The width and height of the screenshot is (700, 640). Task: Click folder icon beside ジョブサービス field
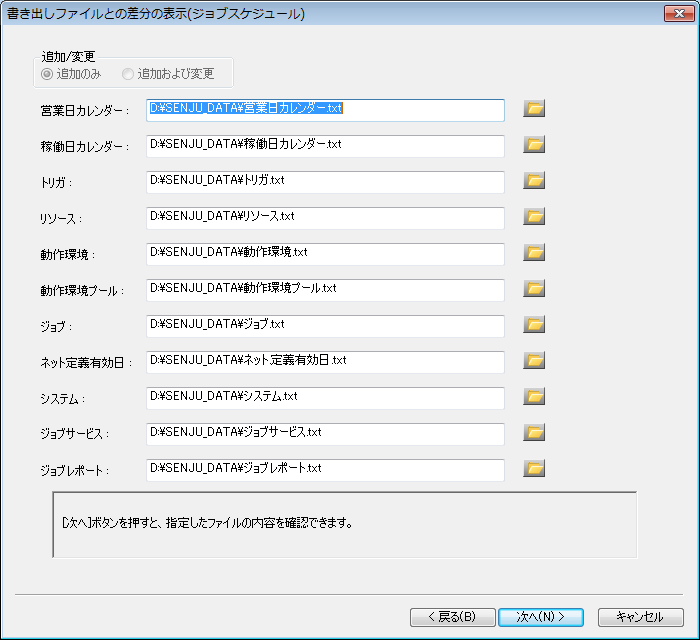coord(534,432)
